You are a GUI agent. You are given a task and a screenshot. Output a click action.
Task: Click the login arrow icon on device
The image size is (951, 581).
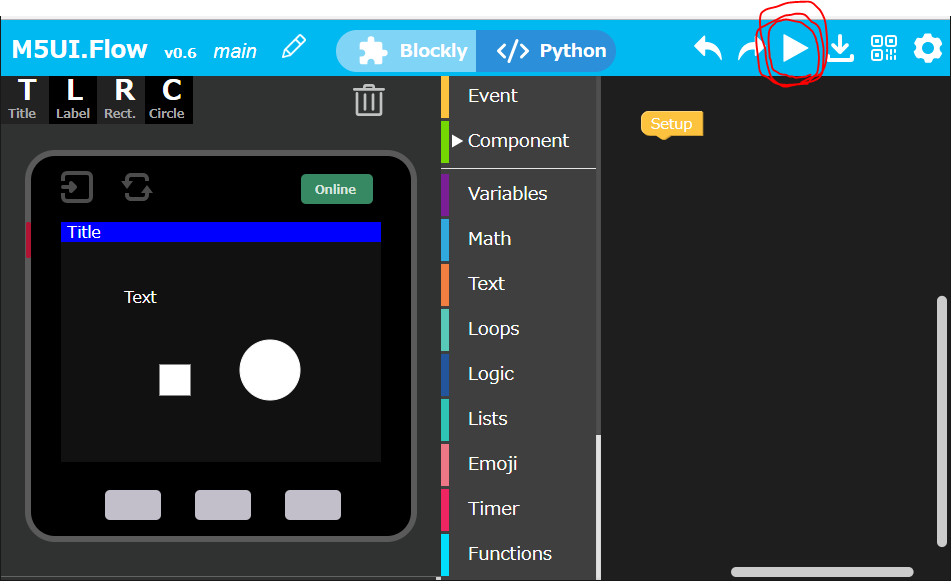[x=77, y=187]
